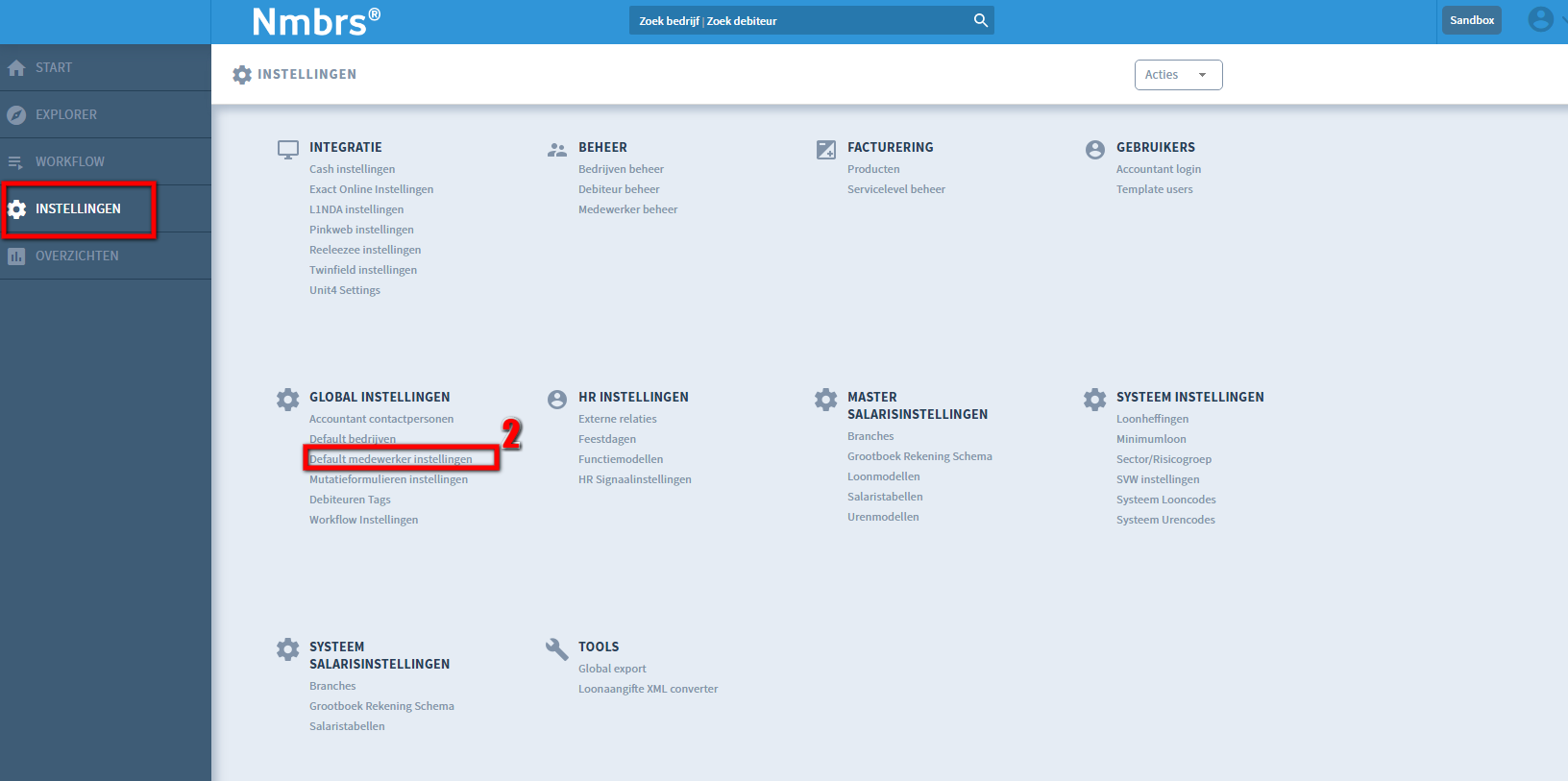The width and height of the screenshot is (1568, 781).
Task: Open Servicelevel beheer link
Action: point(896,189)
